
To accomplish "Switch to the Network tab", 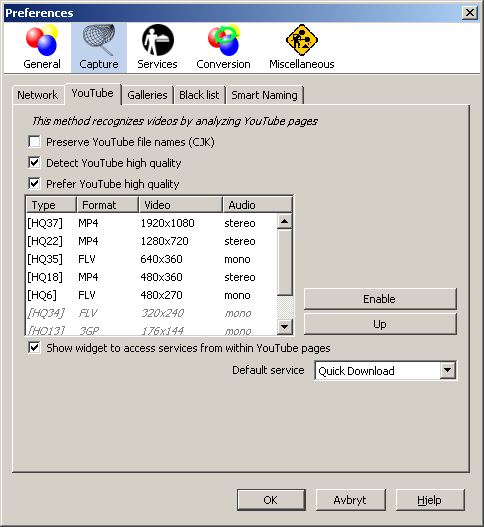I will click(38, 95).
